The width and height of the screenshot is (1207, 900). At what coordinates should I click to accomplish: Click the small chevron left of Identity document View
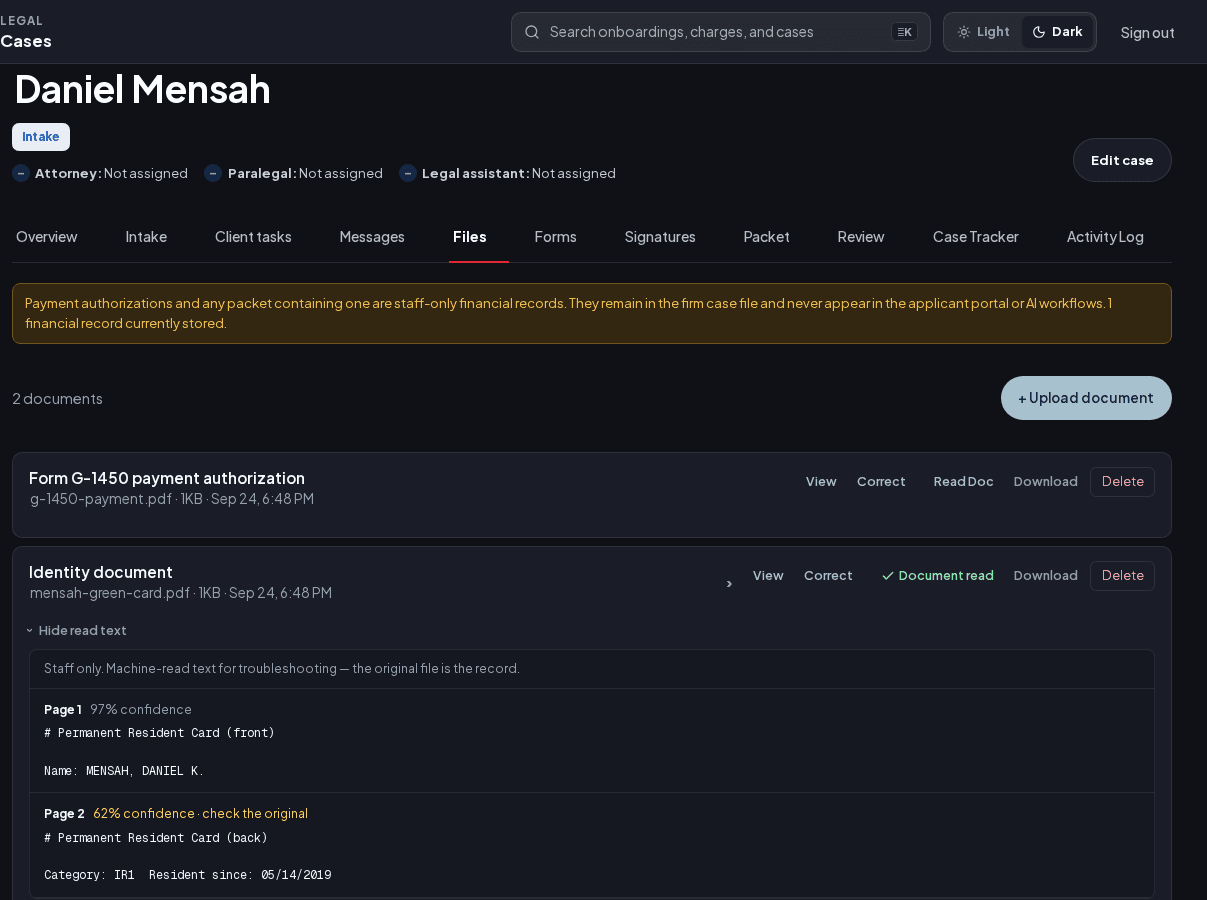729,584
